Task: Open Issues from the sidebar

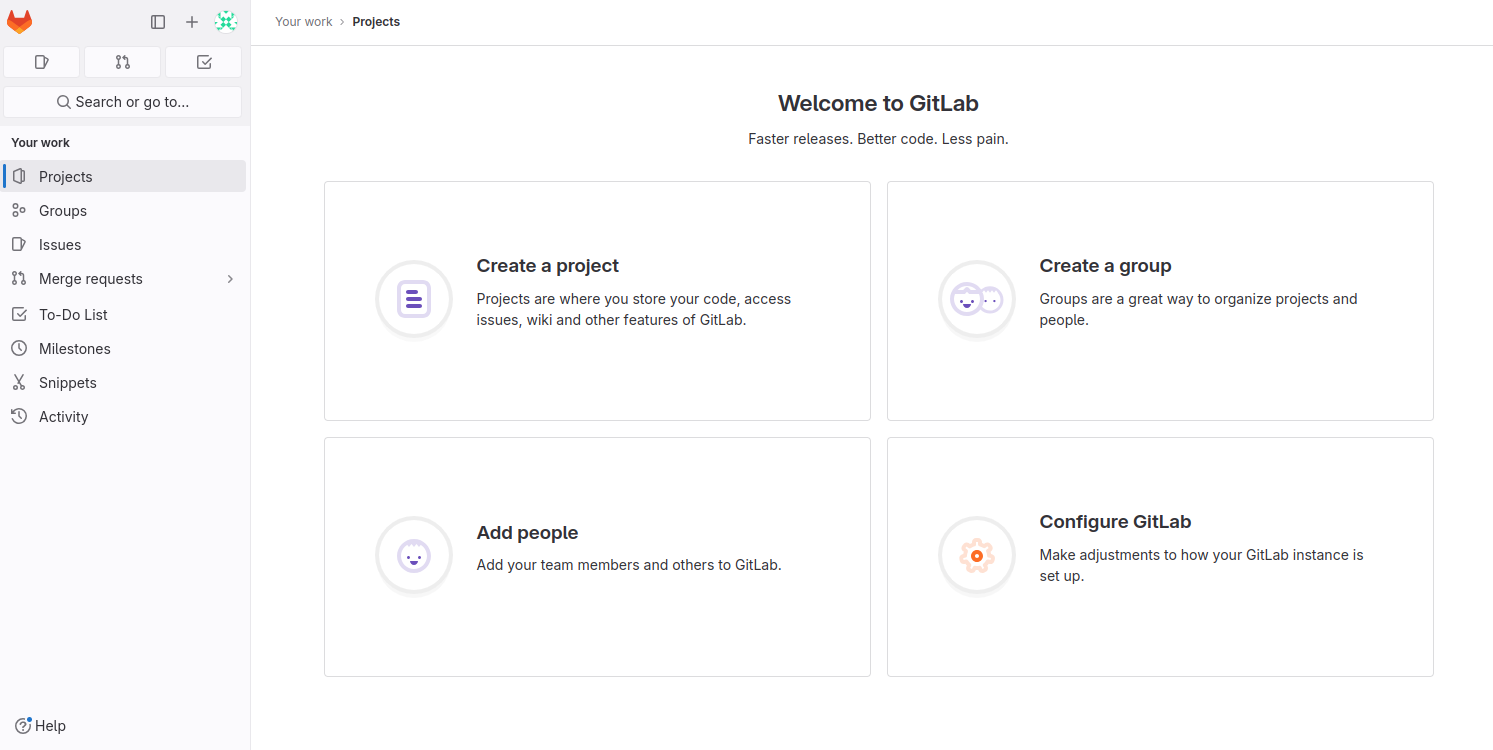Action: tap(60, 245)
